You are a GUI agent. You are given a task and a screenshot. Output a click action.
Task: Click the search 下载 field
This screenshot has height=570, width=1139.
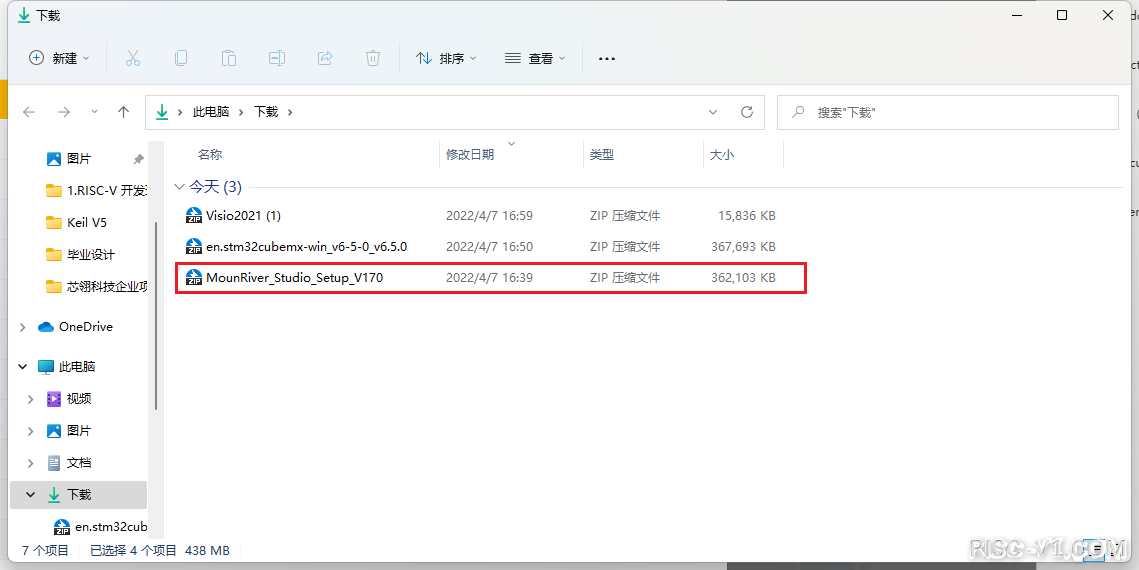tap(947, 113)
